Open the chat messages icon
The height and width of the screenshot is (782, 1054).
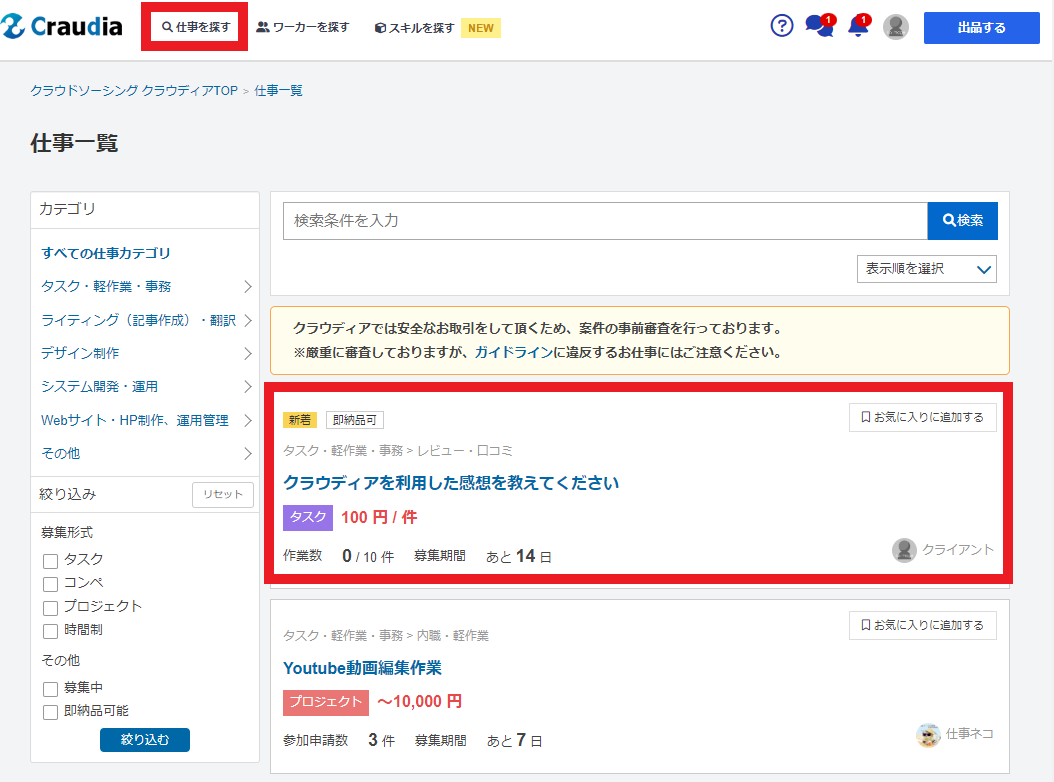(x=819, y=27)
